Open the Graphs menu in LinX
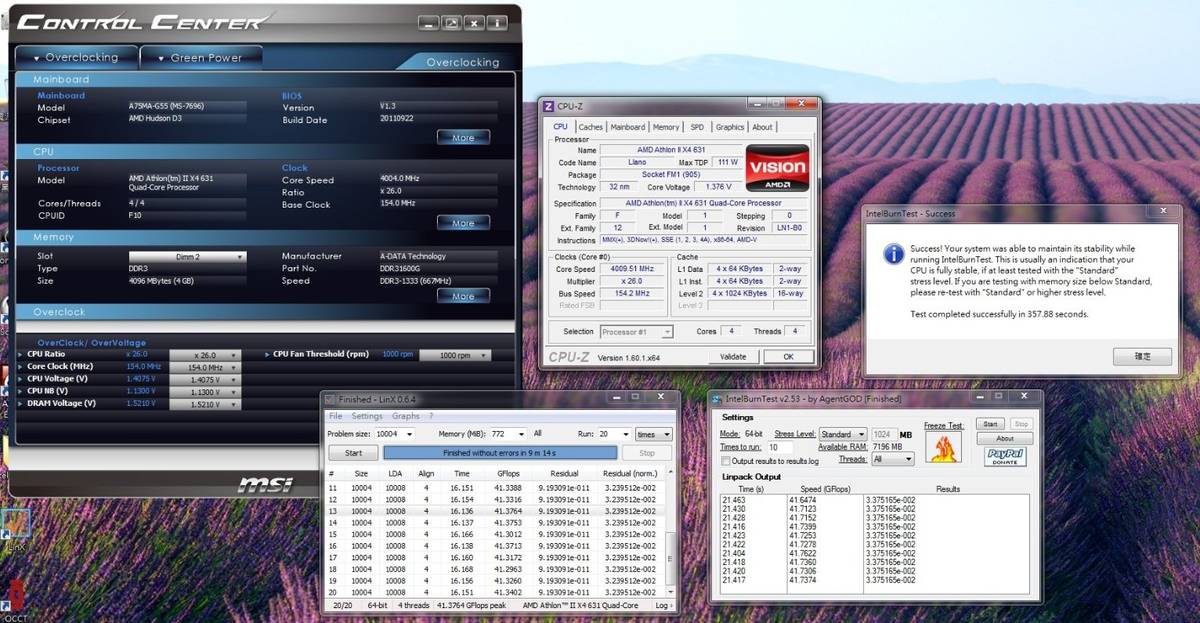This screenshot has height=623, width=1200. [x=406, y=416]
